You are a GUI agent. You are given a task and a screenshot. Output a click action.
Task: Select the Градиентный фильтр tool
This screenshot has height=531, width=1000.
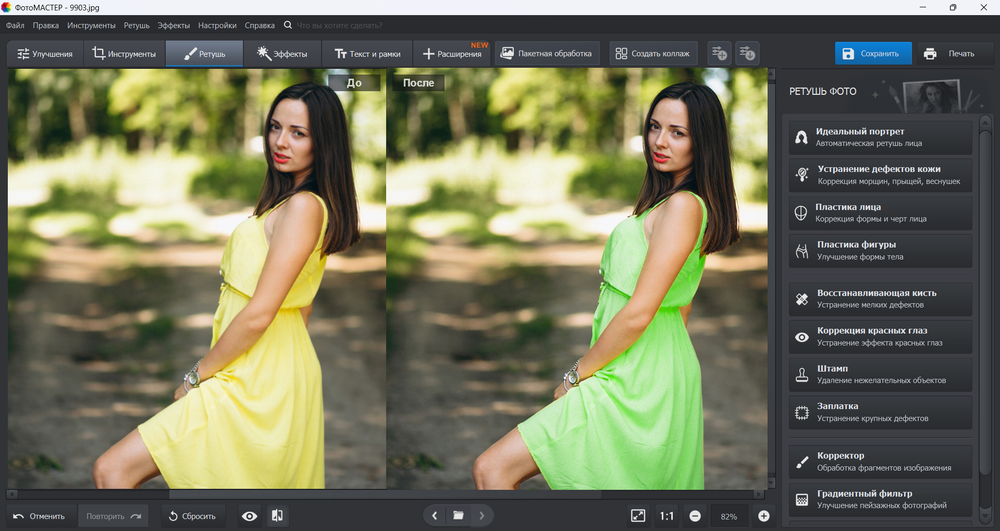tap(880, 499)
